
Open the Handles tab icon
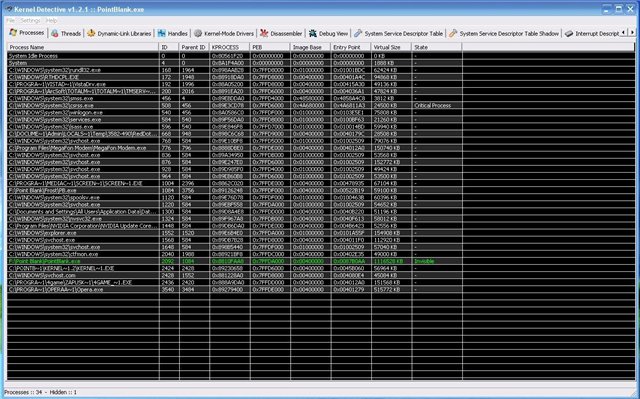(x=162, y=33)
